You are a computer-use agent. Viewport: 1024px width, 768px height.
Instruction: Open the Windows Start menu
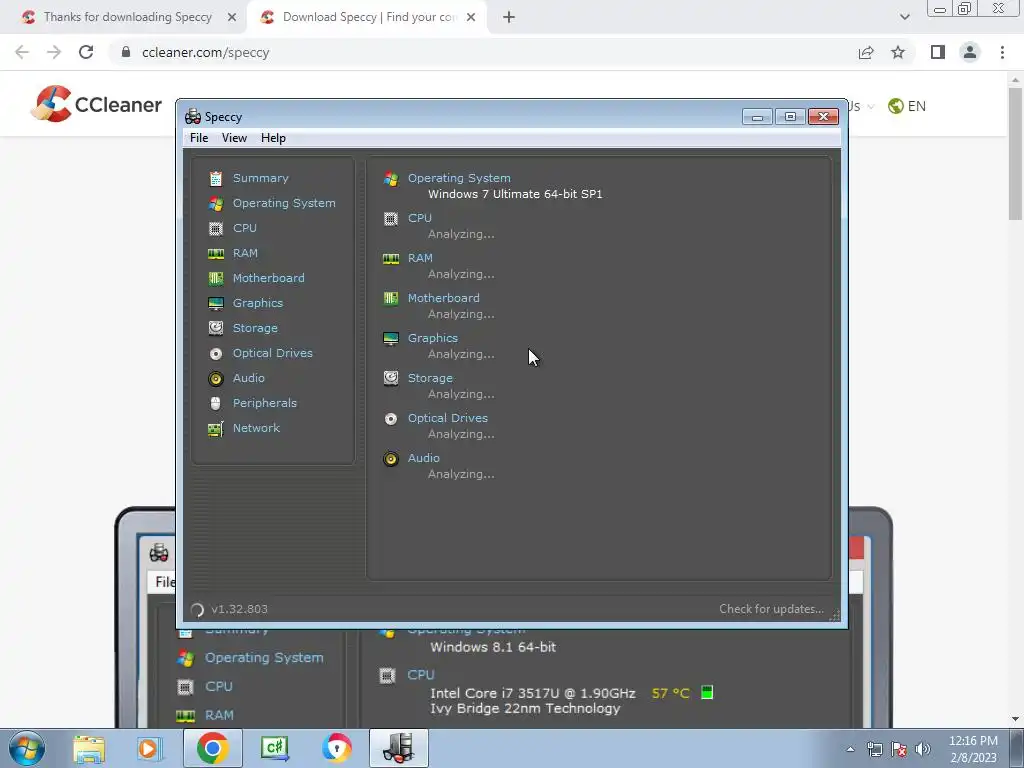(x=27, y=748)
